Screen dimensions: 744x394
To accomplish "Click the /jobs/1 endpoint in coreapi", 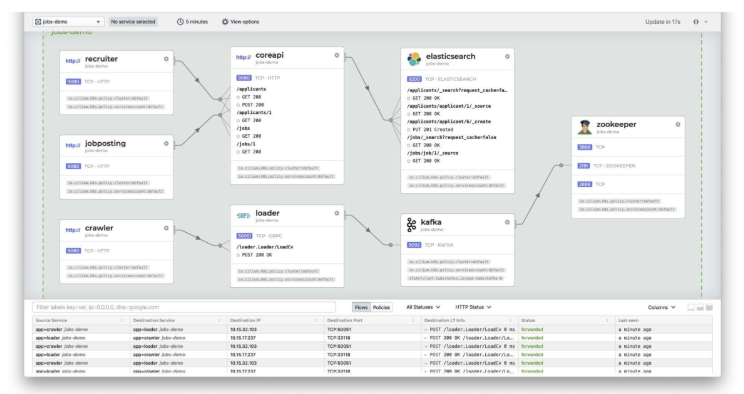I will click(x=246, y=144).
